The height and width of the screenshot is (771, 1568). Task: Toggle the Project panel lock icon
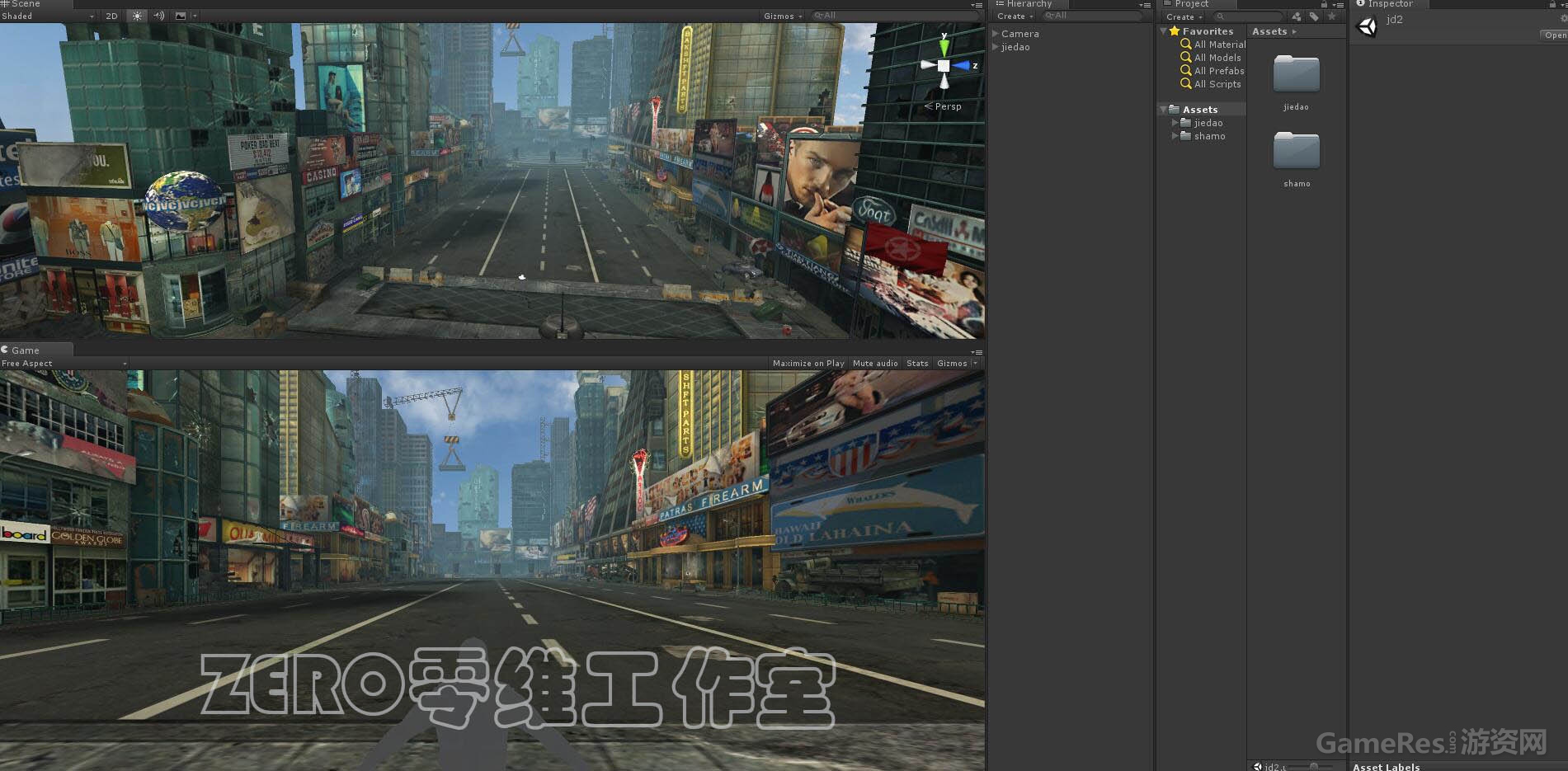1324,5
